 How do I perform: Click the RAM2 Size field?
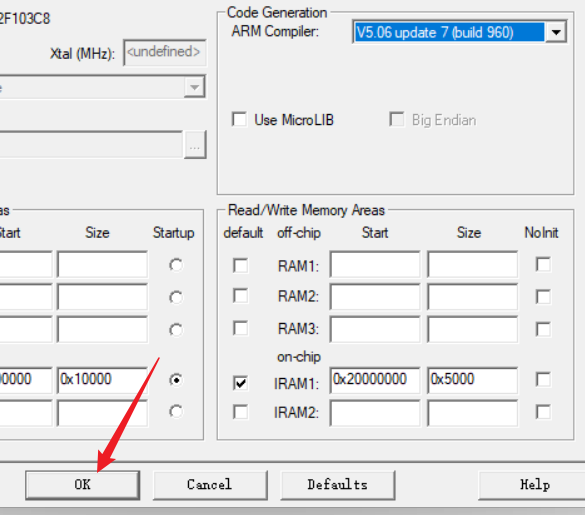click(x=472, y=297)
